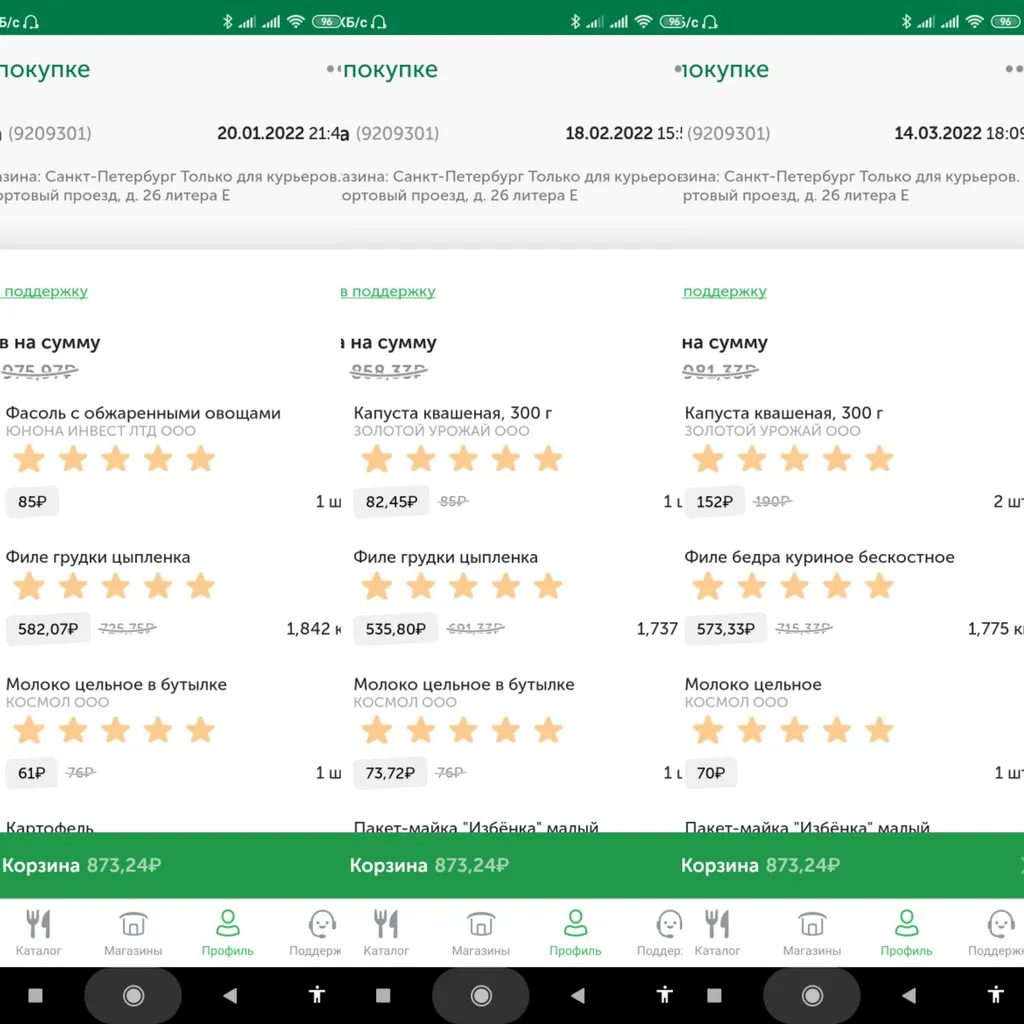Give Фасоль с обжаренными овощами five stars
Image resolution: width=1024 pixels, height=1024 pixels.
click(201, 459)
